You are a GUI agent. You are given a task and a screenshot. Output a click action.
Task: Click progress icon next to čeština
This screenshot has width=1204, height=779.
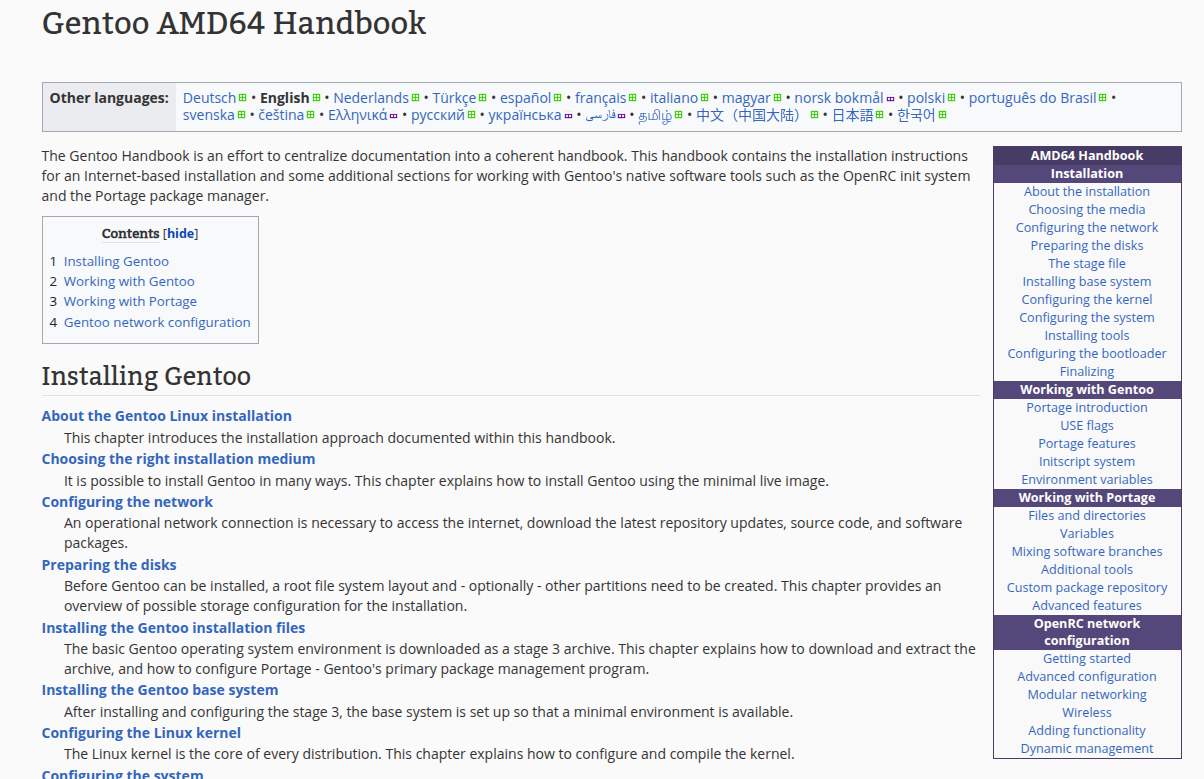click(310, 115)
